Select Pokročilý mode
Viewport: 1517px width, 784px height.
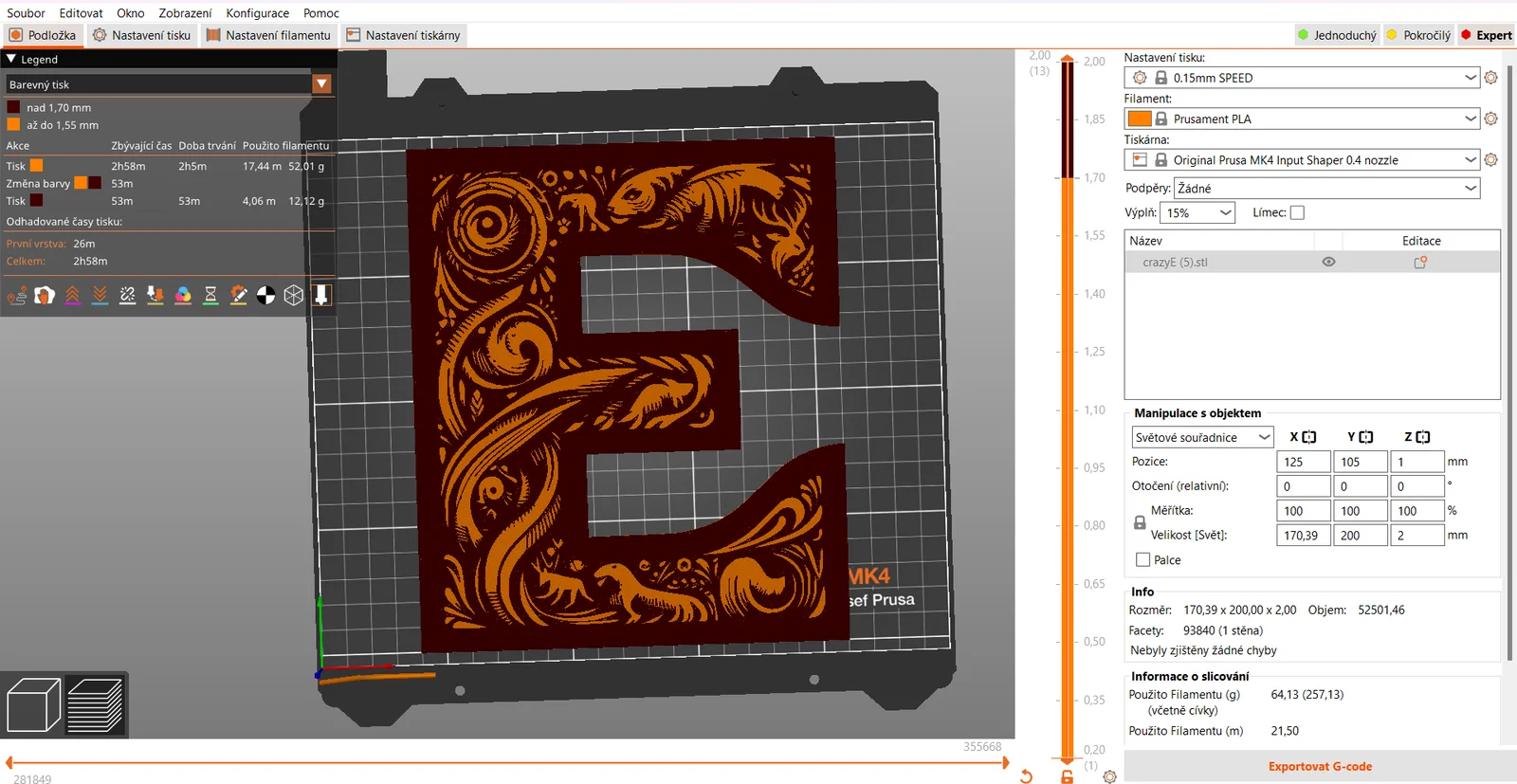(1418, 35)
